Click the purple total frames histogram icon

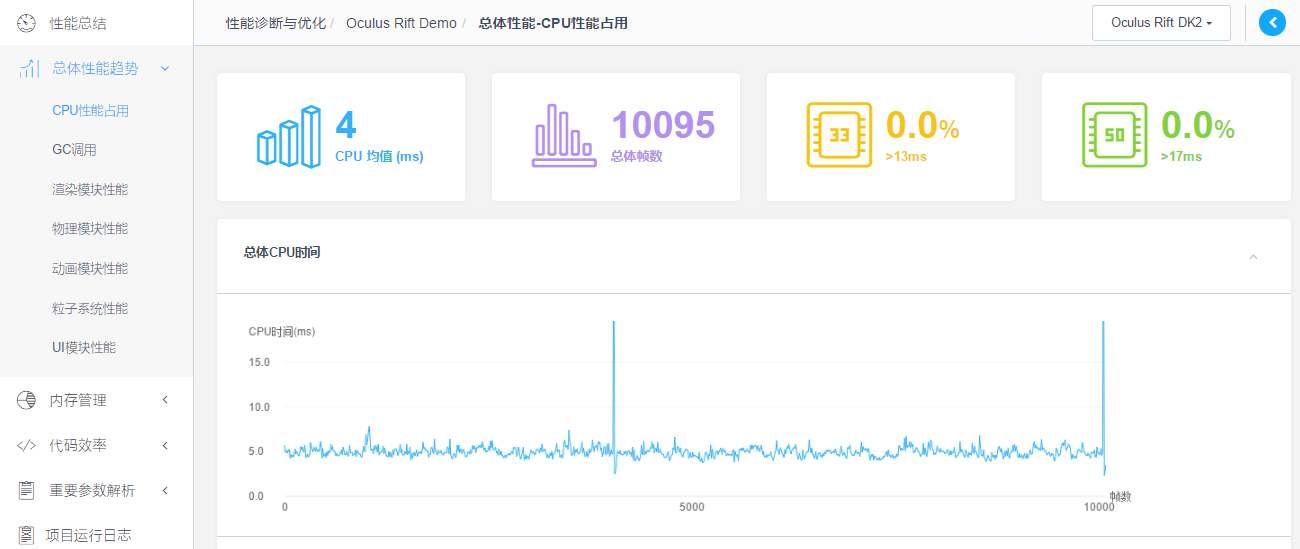[x=564, y=136]
